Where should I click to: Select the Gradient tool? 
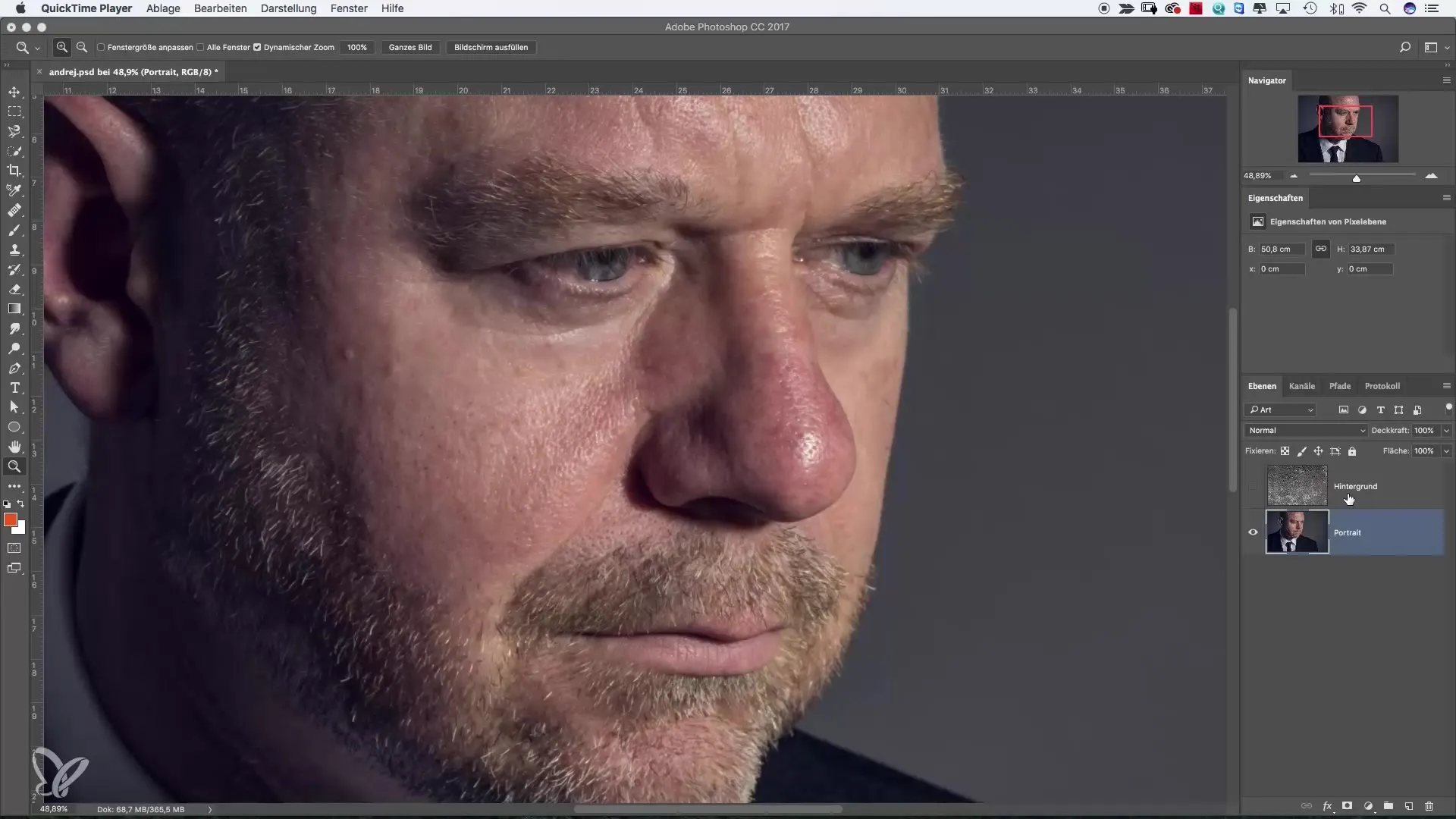point(14,309)
